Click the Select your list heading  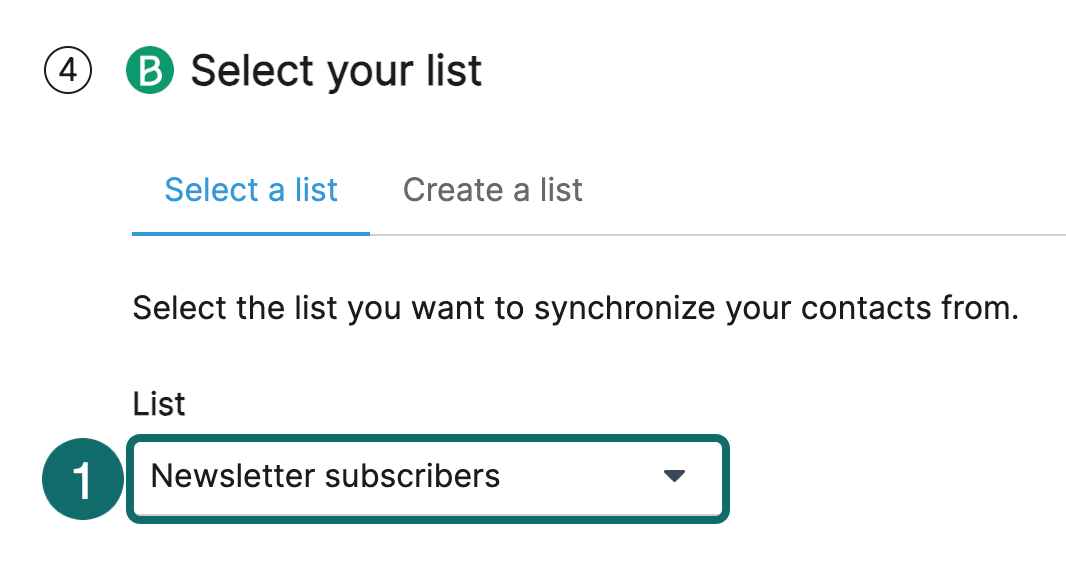pyautogui.click(x=336, y=72)
